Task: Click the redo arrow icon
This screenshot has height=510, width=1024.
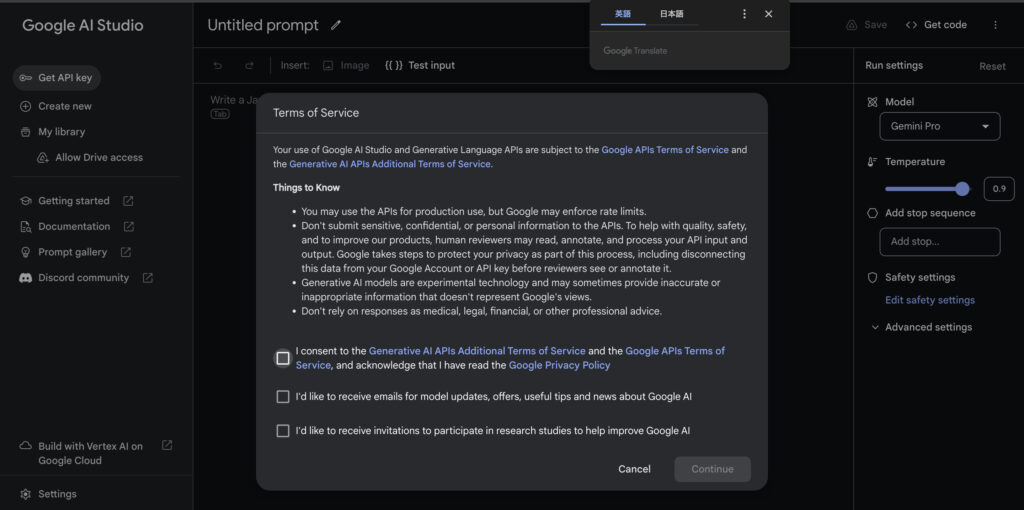Action: coord(249,65)
